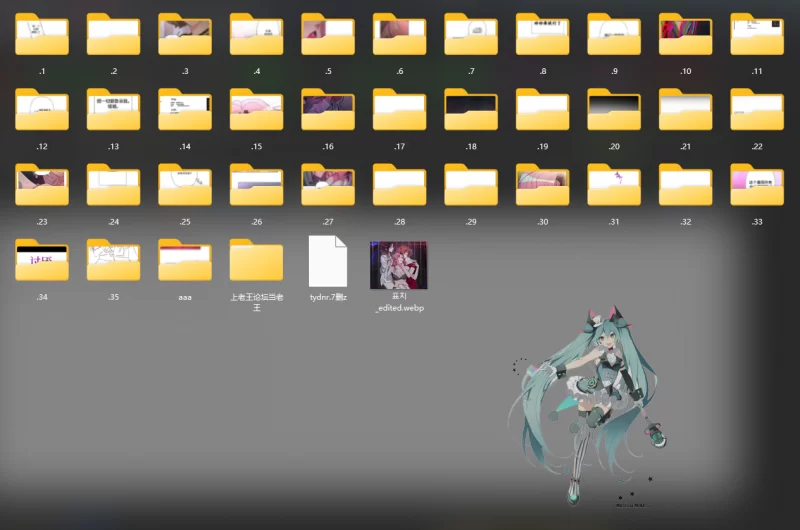Open the folder named .21
Screen dimensions: 800x530
coord(685,109)
